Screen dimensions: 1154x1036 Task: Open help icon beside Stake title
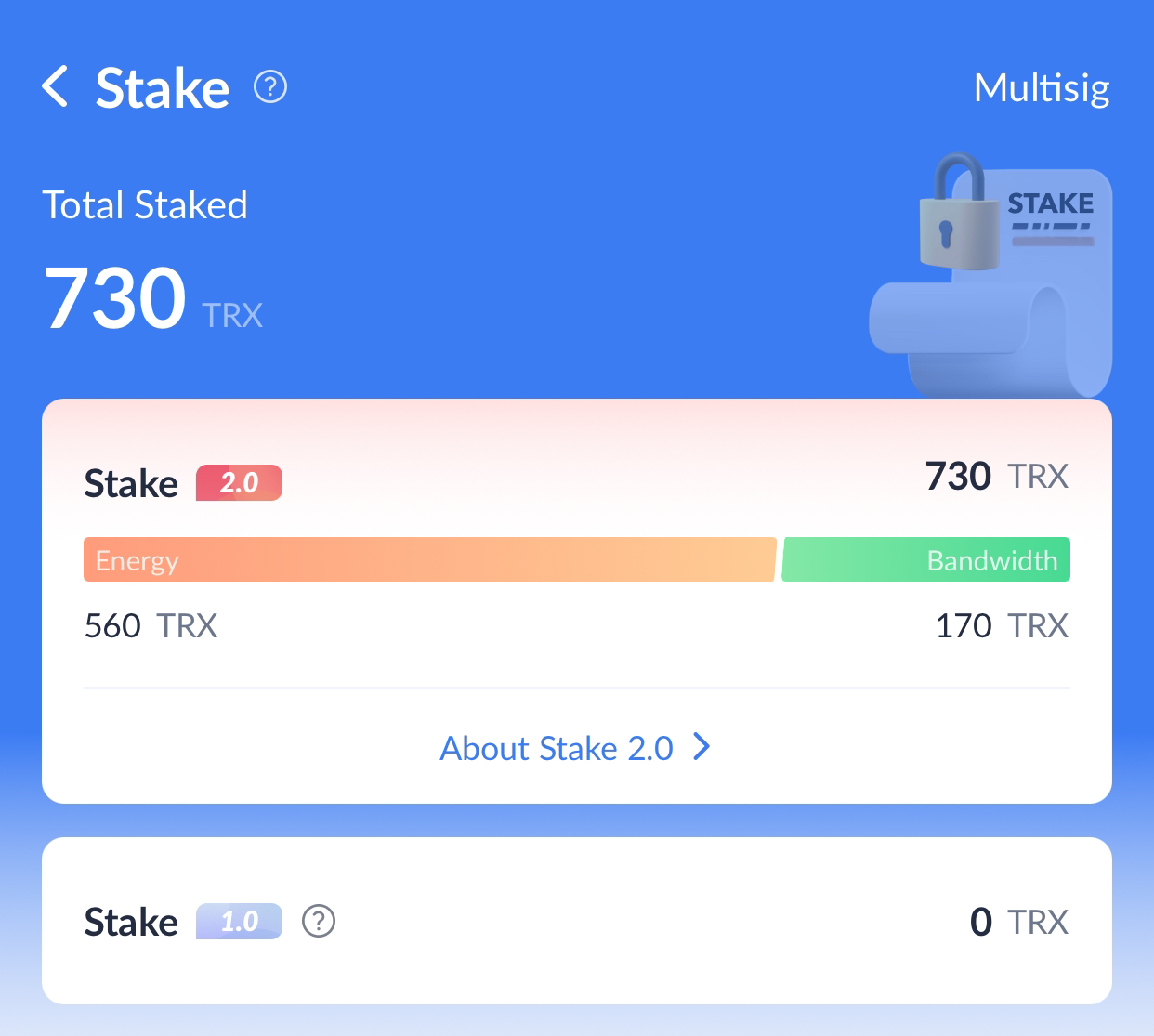(270, 87)
